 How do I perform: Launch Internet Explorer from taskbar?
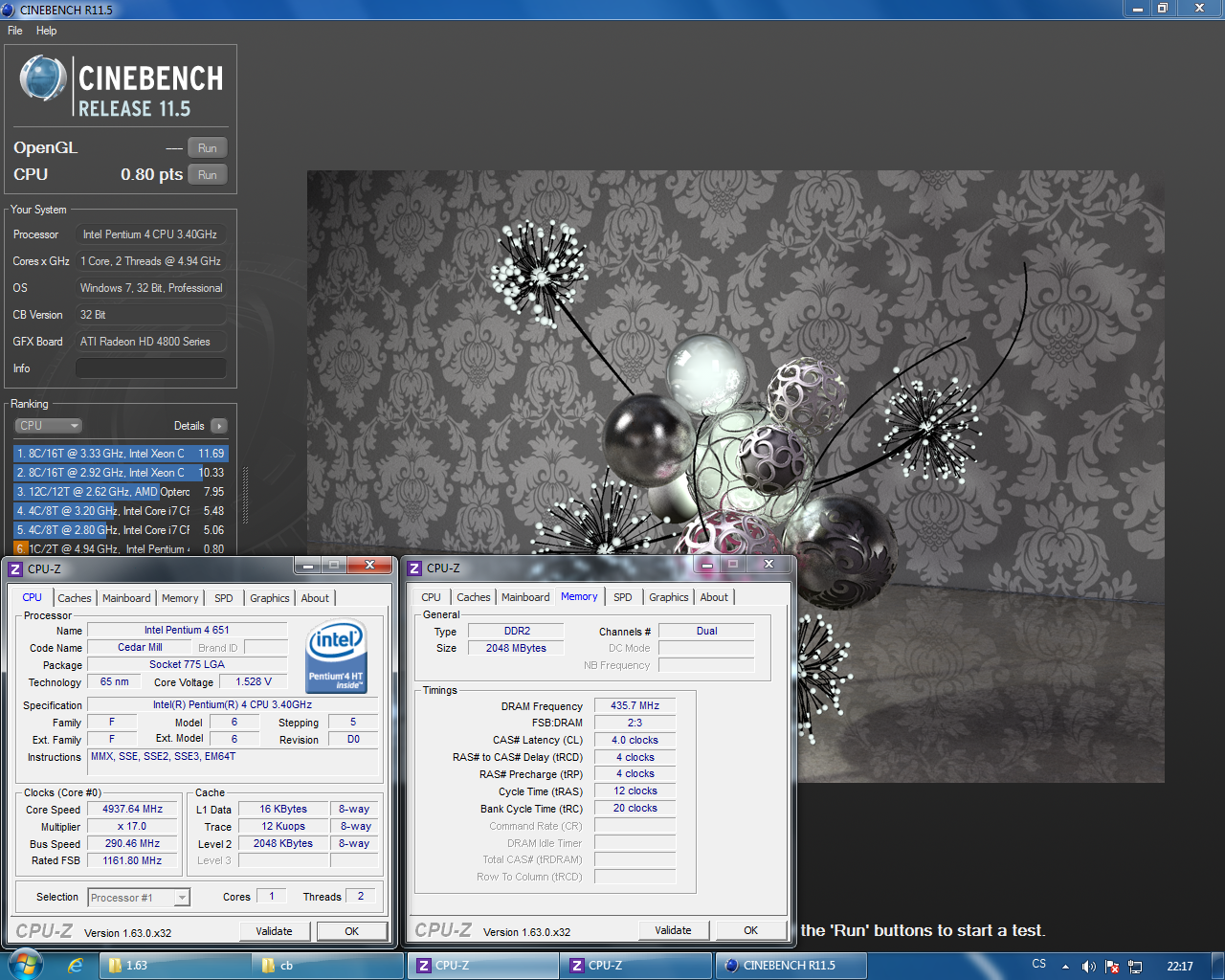click(x=75, y=966)
